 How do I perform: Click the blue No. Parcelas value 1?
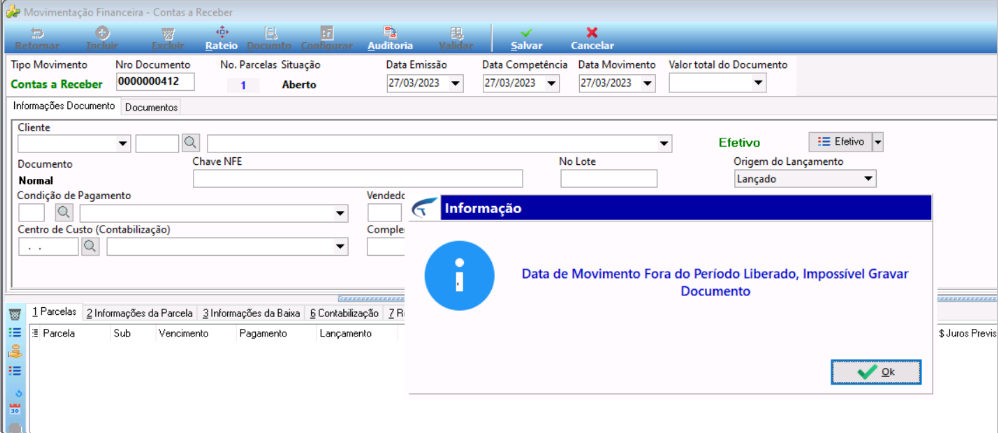click(x=243, y=85)
